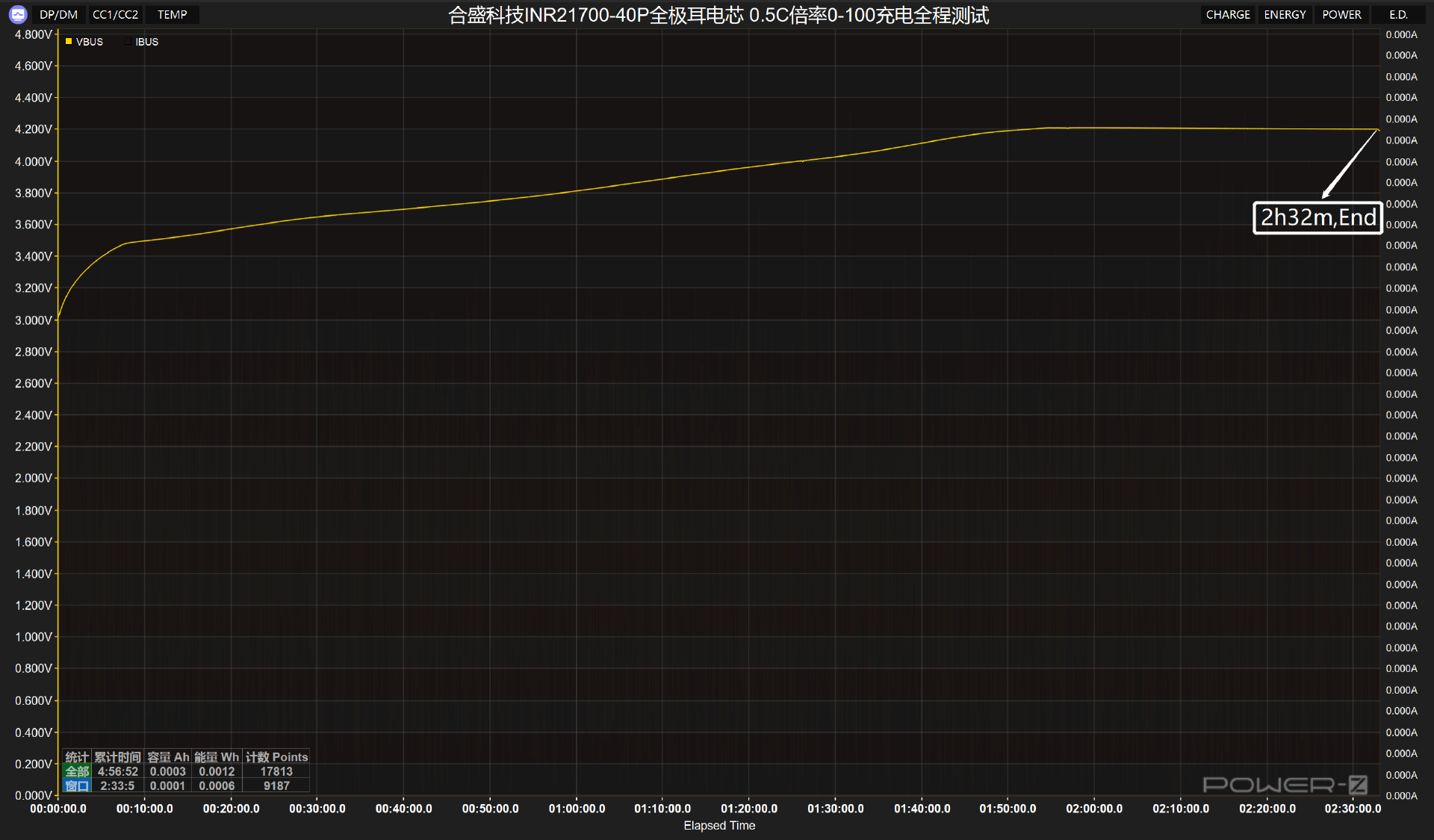Click energy value 0.0006 Wh
Image resolution: width=1434 pixels, height=840 pixels.
[x=217, y=785]
